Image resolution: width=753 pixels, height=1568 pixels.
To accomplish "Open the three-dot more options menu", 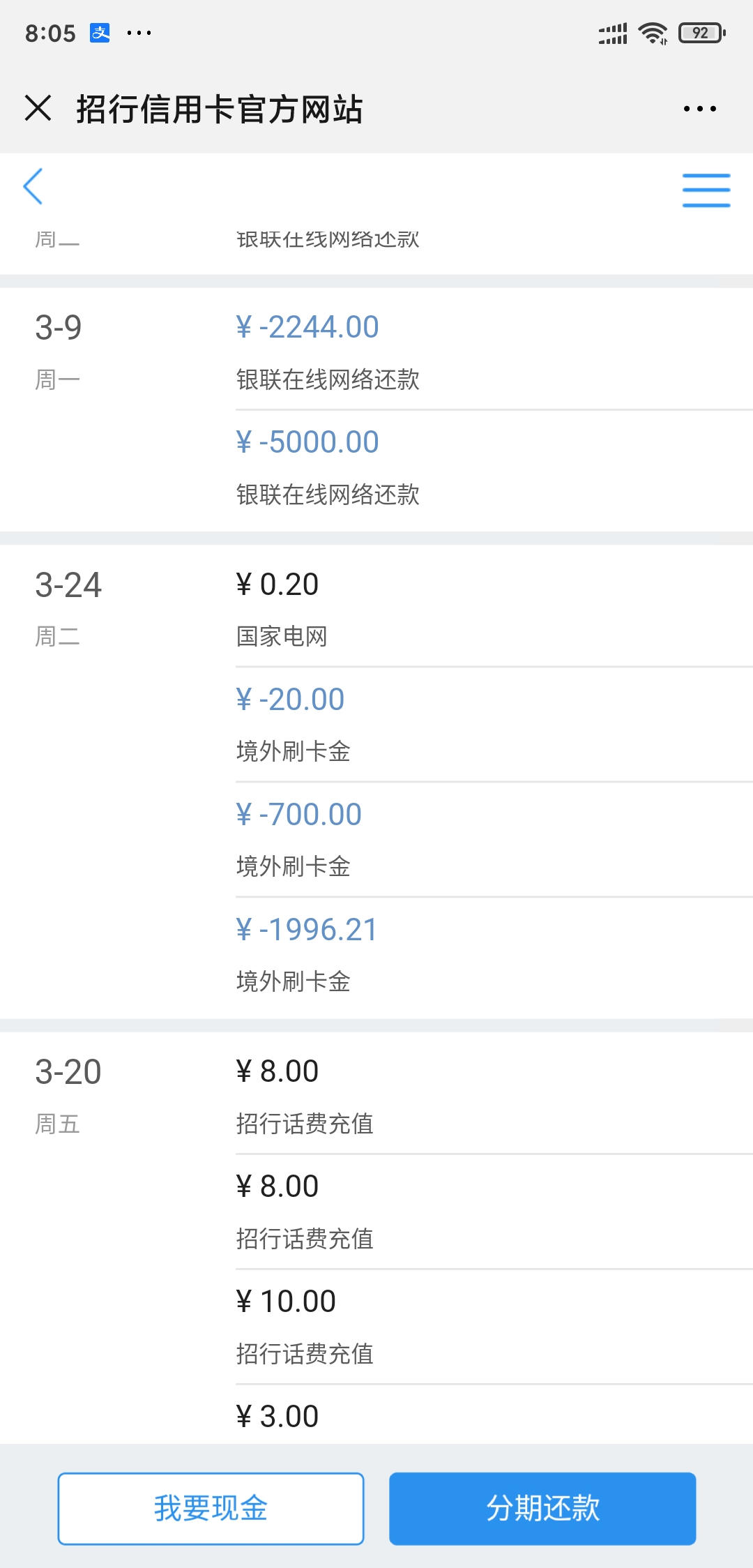I will [699, 109].
